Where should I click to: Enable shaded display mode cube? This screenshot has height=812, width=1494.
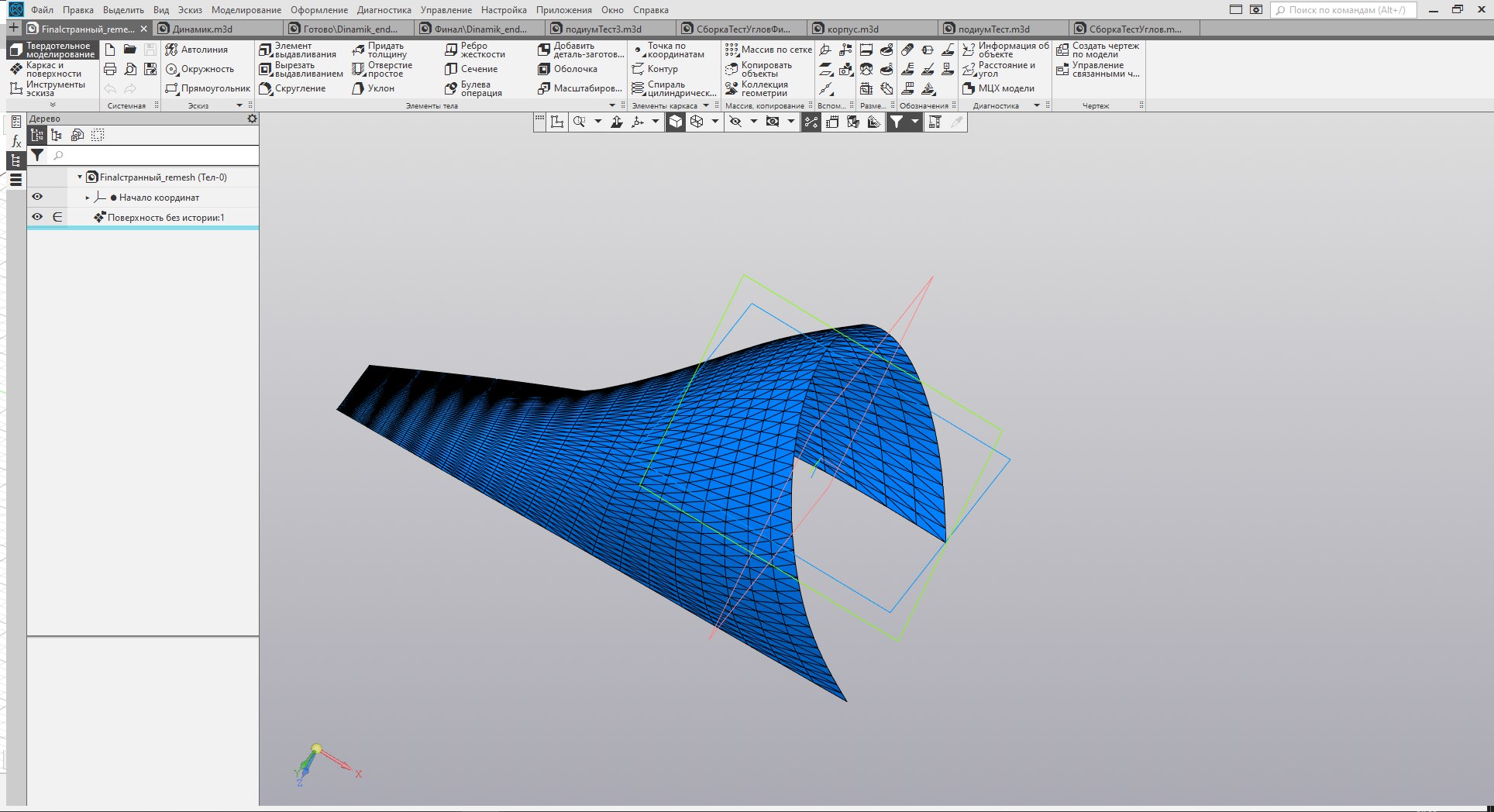[x=676, y=122]
